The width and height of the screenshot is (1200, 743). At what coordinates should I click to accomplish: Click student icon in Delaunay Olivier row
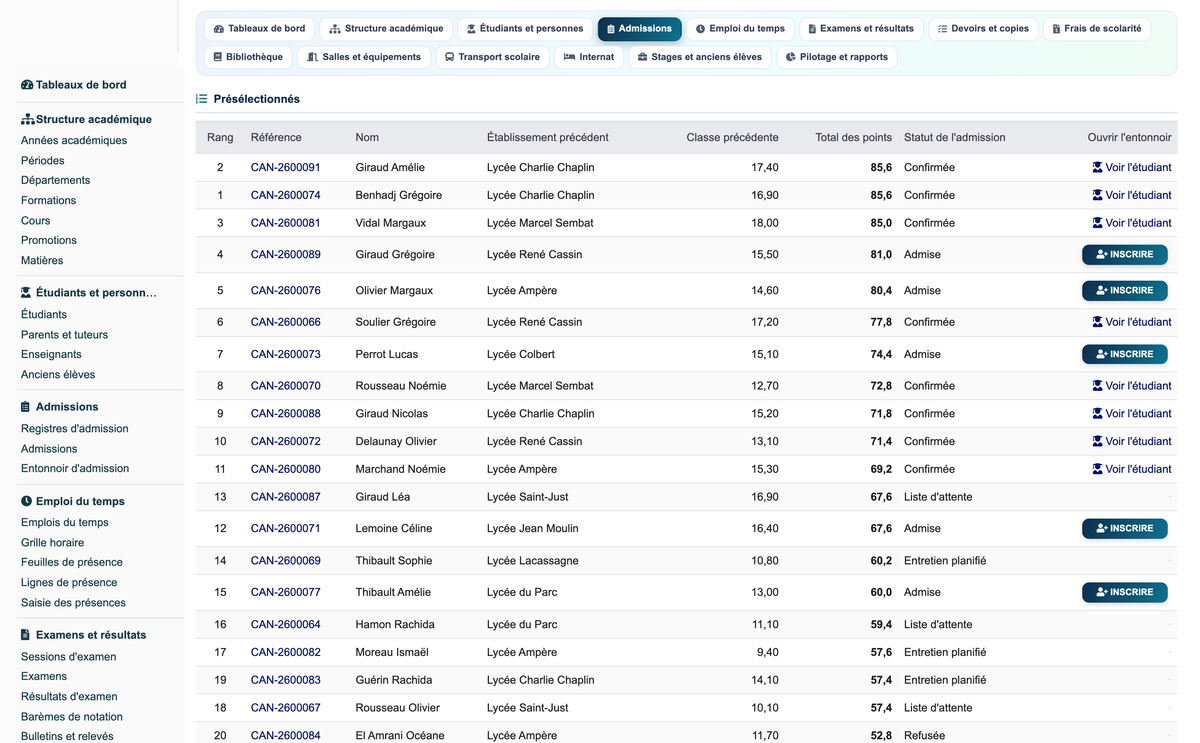tap(1098, 441)
